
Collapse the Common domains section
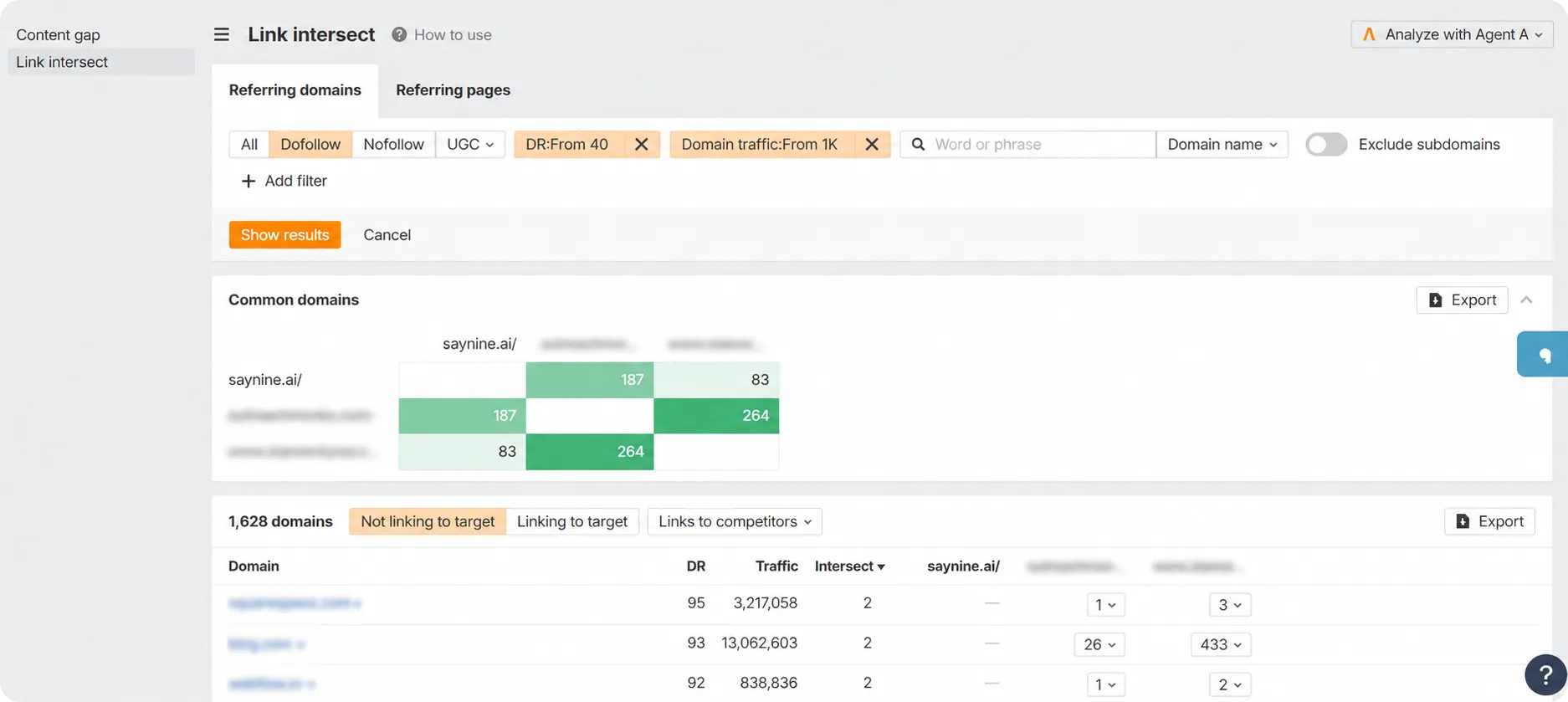pos(1526,300)
